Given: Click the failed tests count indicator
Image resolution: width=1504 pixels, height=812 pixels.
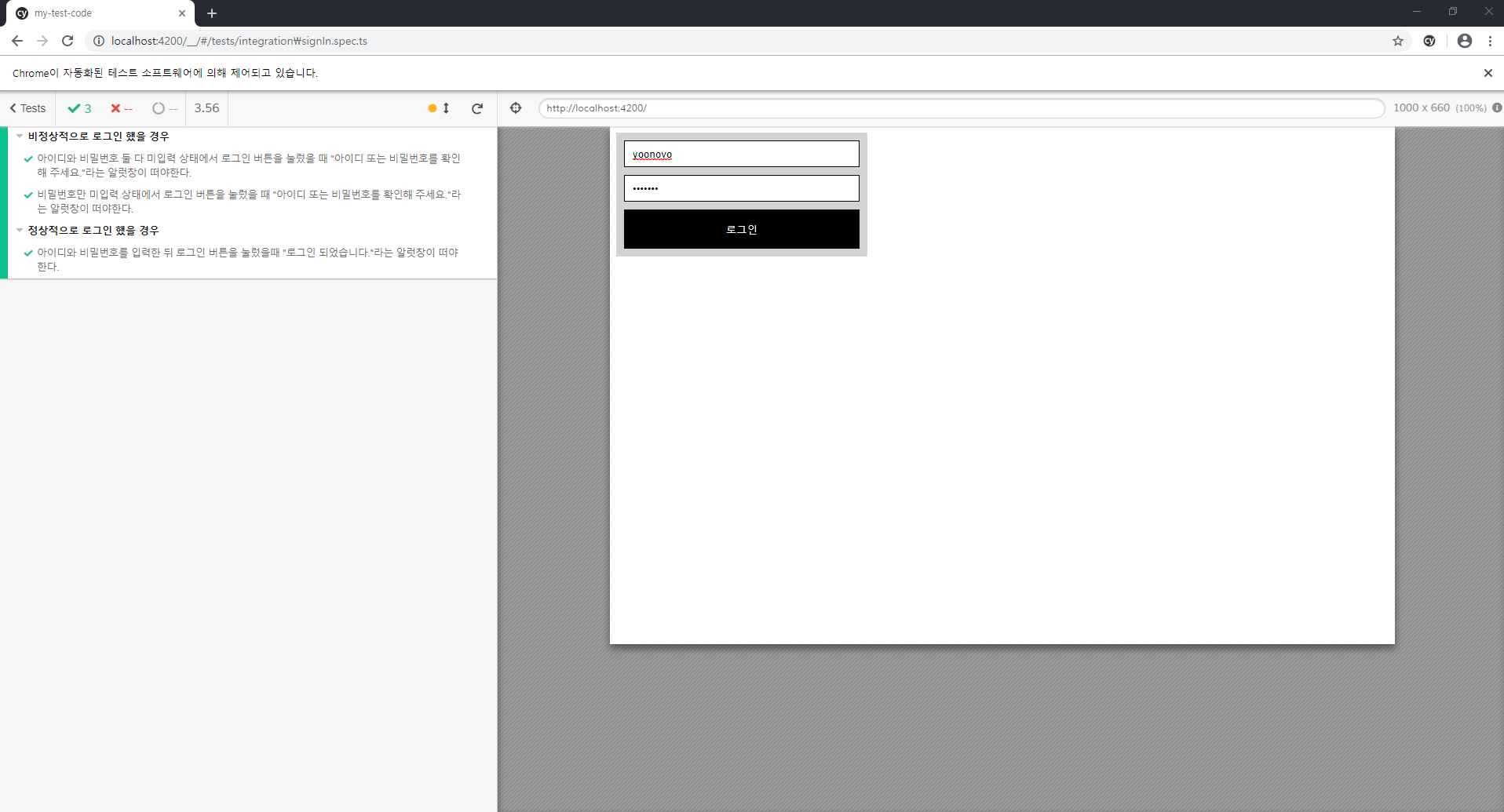Looking at the screenshot, I should point(122,108).
